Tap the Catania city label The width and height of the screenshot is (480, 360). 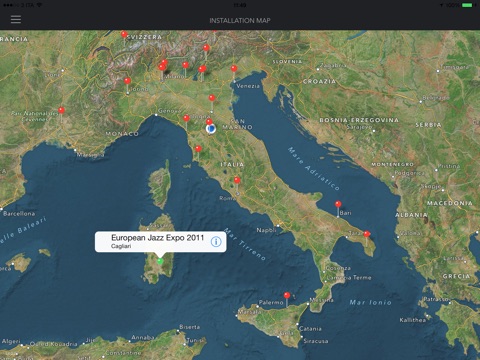tap(310, 329)
